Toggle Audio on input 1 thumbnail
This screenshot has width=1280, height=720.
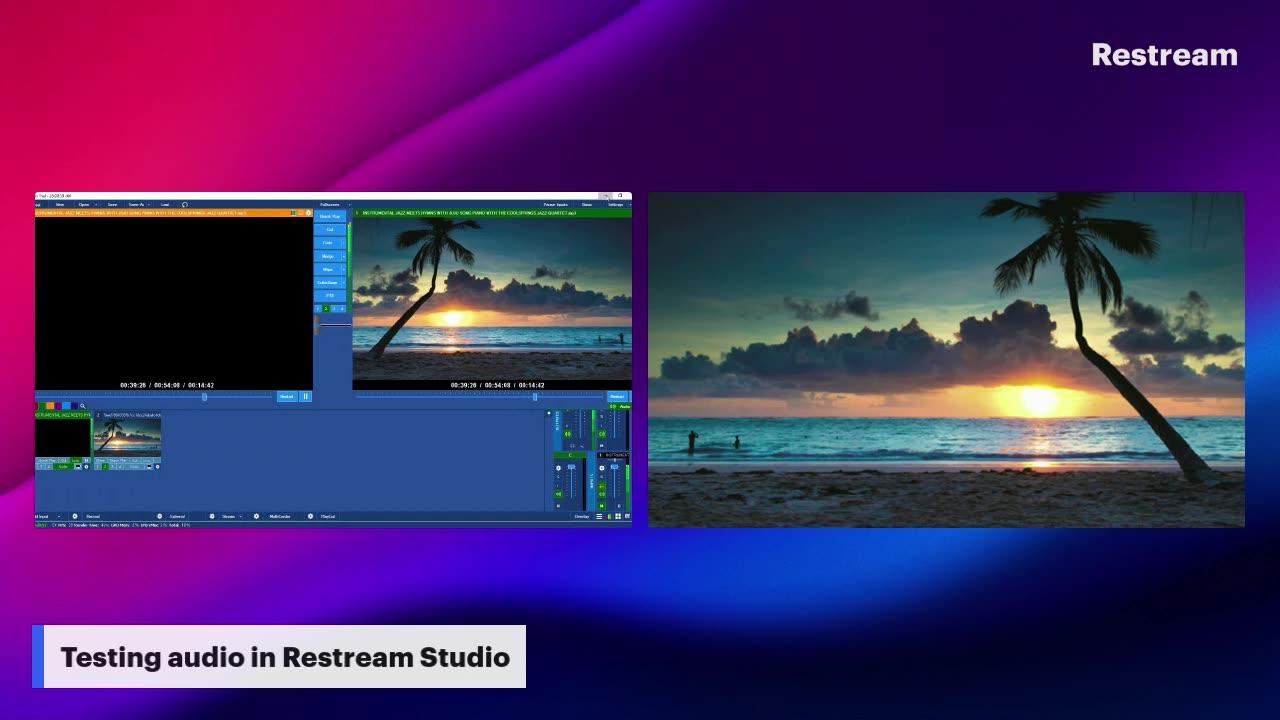point(63,467)
